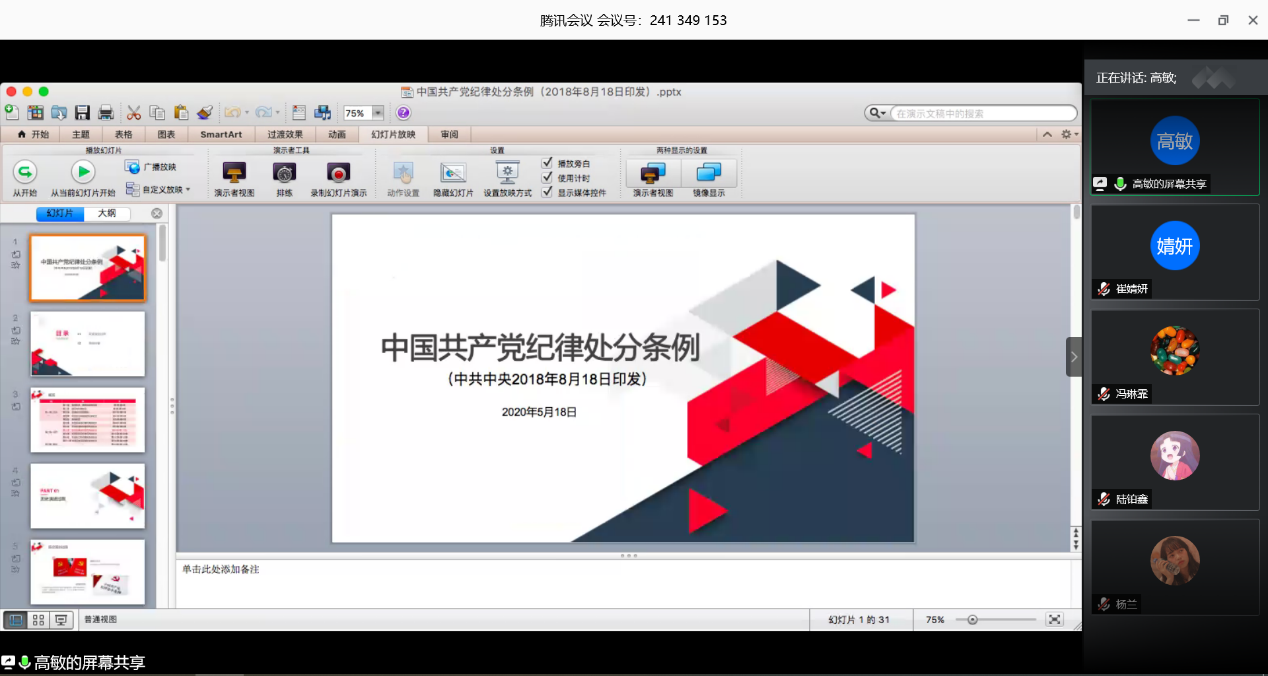
Task: Open the rehearse timings (排练) tool
Action: pos(284,172)
